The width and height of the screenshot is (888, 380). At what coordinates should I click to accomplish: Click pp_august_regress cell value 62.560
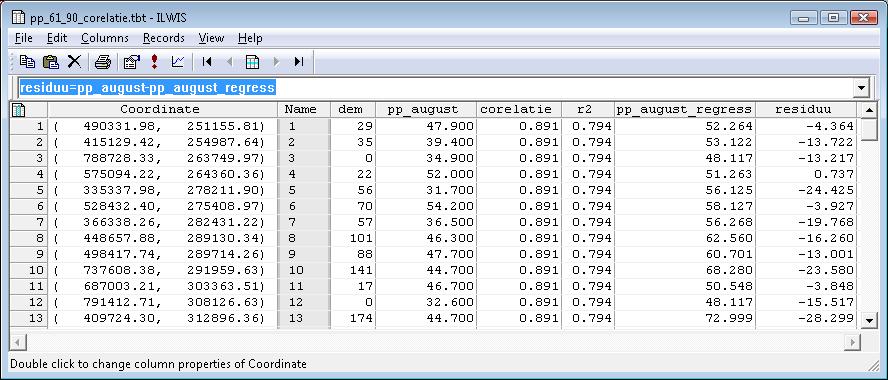[684, 238]
